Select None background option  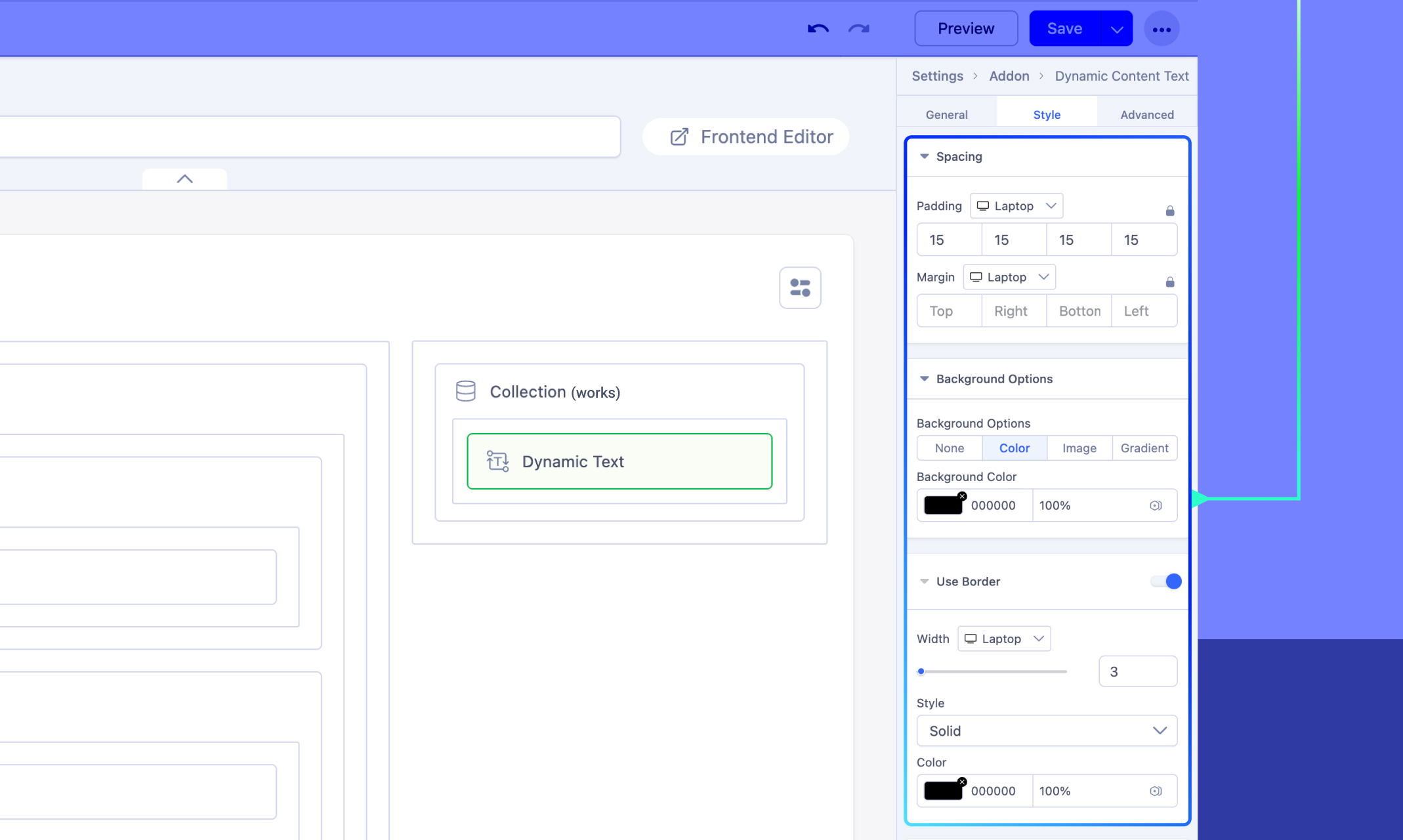pyautogui.click(x=949, y=448)
